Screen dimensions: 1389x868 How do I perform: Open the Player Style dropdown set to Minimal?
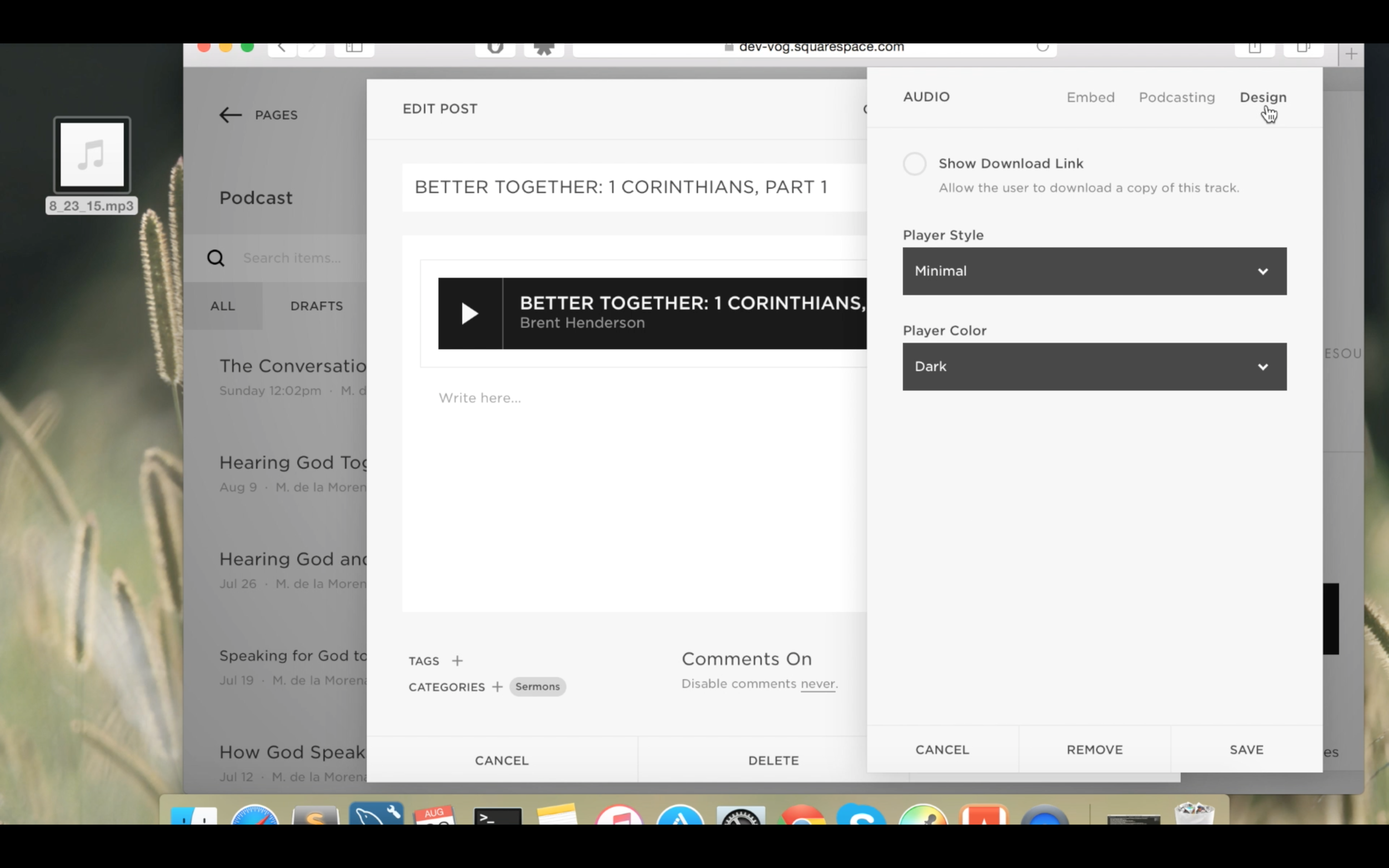coord(1095,272)
